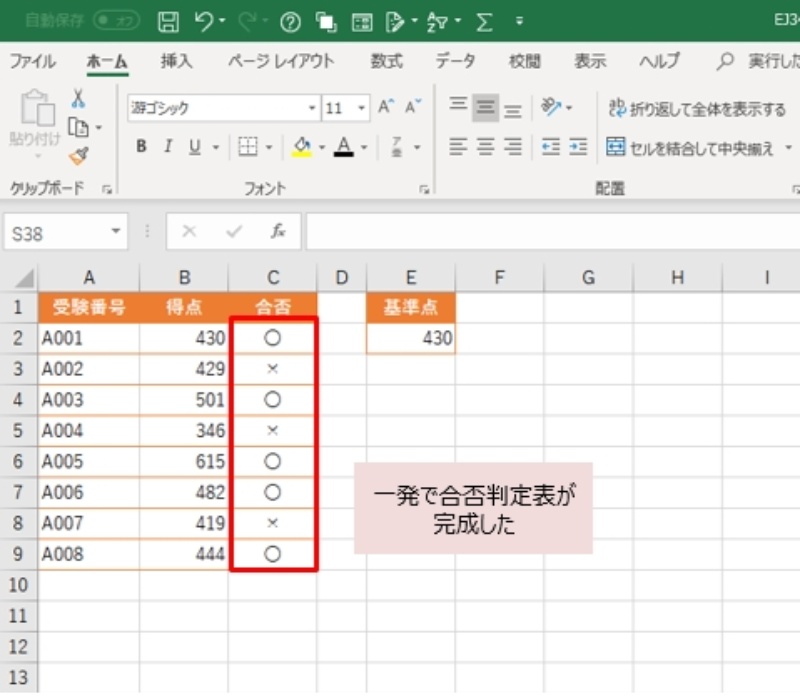Screen dimensions: 800x696
Task: Apply center horizontal alignment
Action: pos(486,147)
